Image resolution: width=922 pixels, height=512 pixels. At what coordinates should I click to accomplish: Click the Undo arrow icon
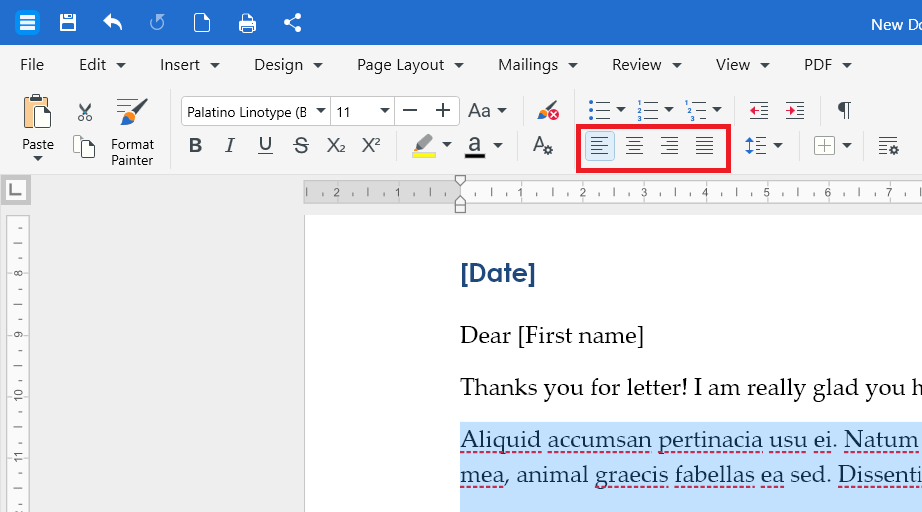coord(112,23)
